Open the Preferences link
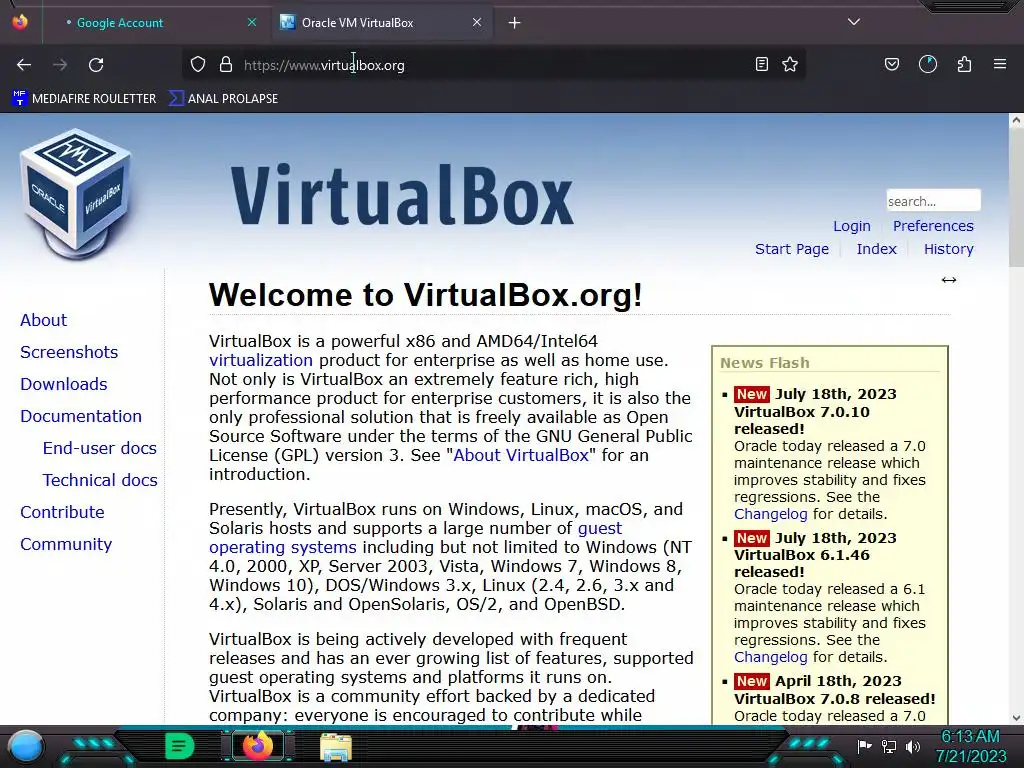This screenshot has height=768, width=1024. [933, 226]
